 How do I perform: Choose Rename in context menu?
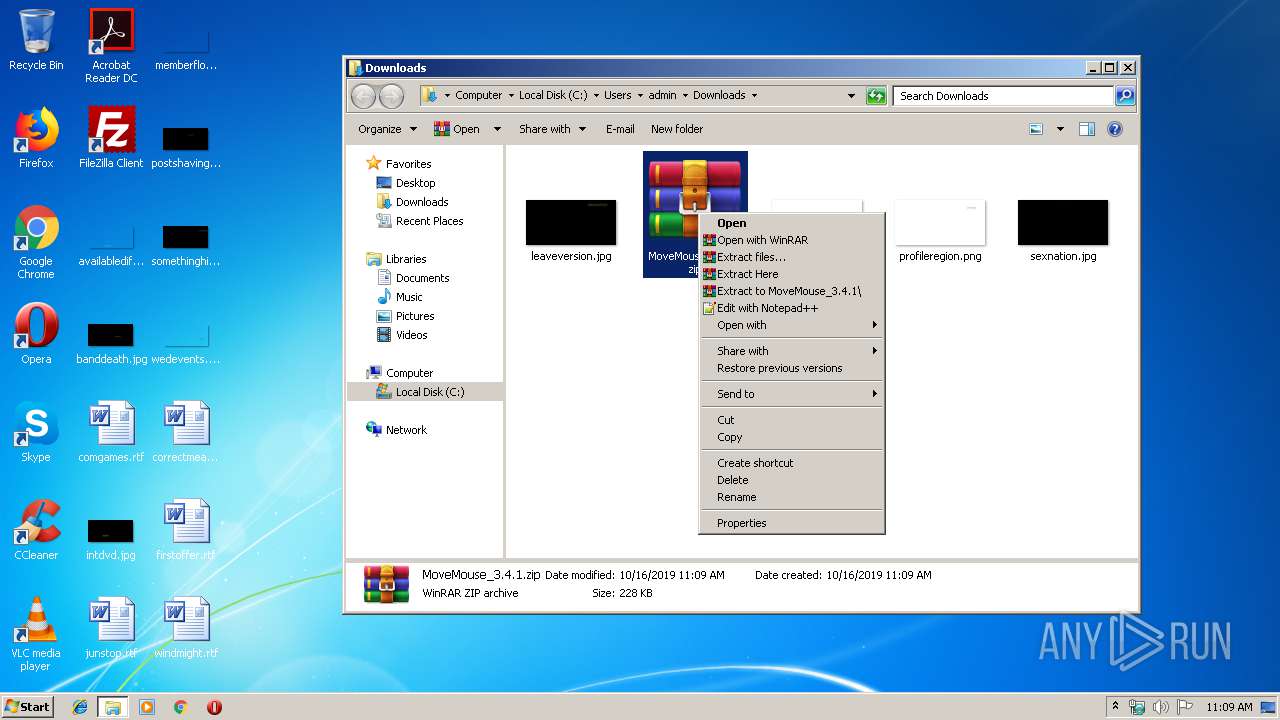pos(790,497)
